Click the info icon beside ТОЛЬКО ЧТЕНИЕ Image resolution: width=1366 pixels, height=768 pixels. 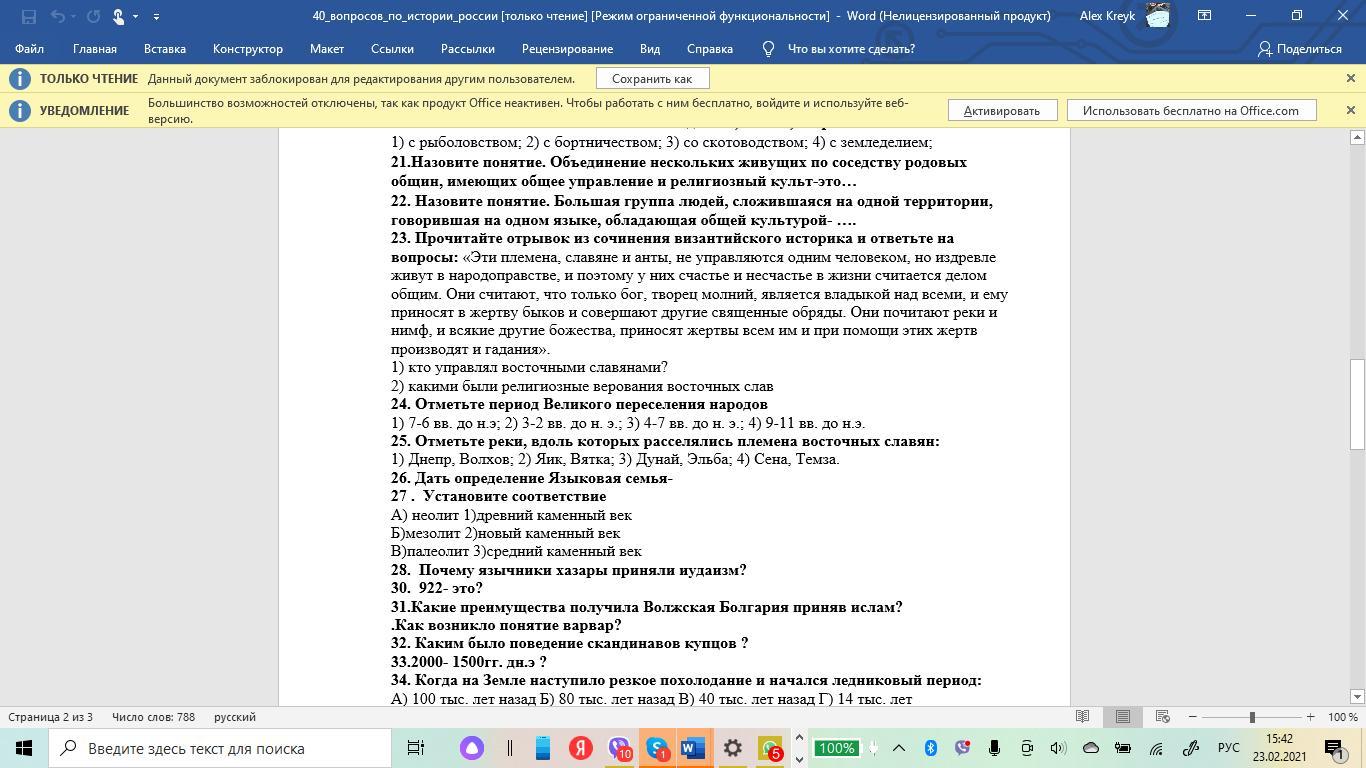pyautogui.click(x=19, y=78)
